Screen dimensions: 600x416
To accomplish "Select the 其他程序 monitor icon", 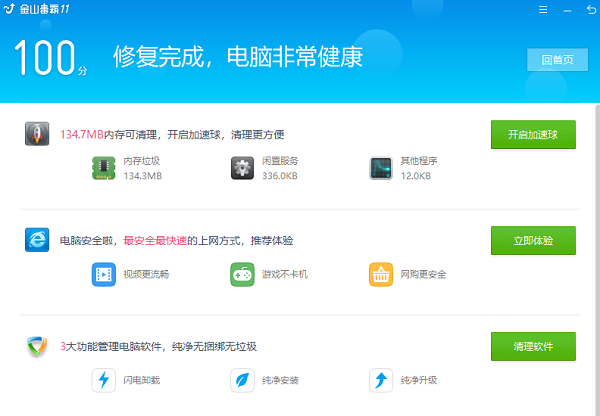I will [x=381, y=168].
